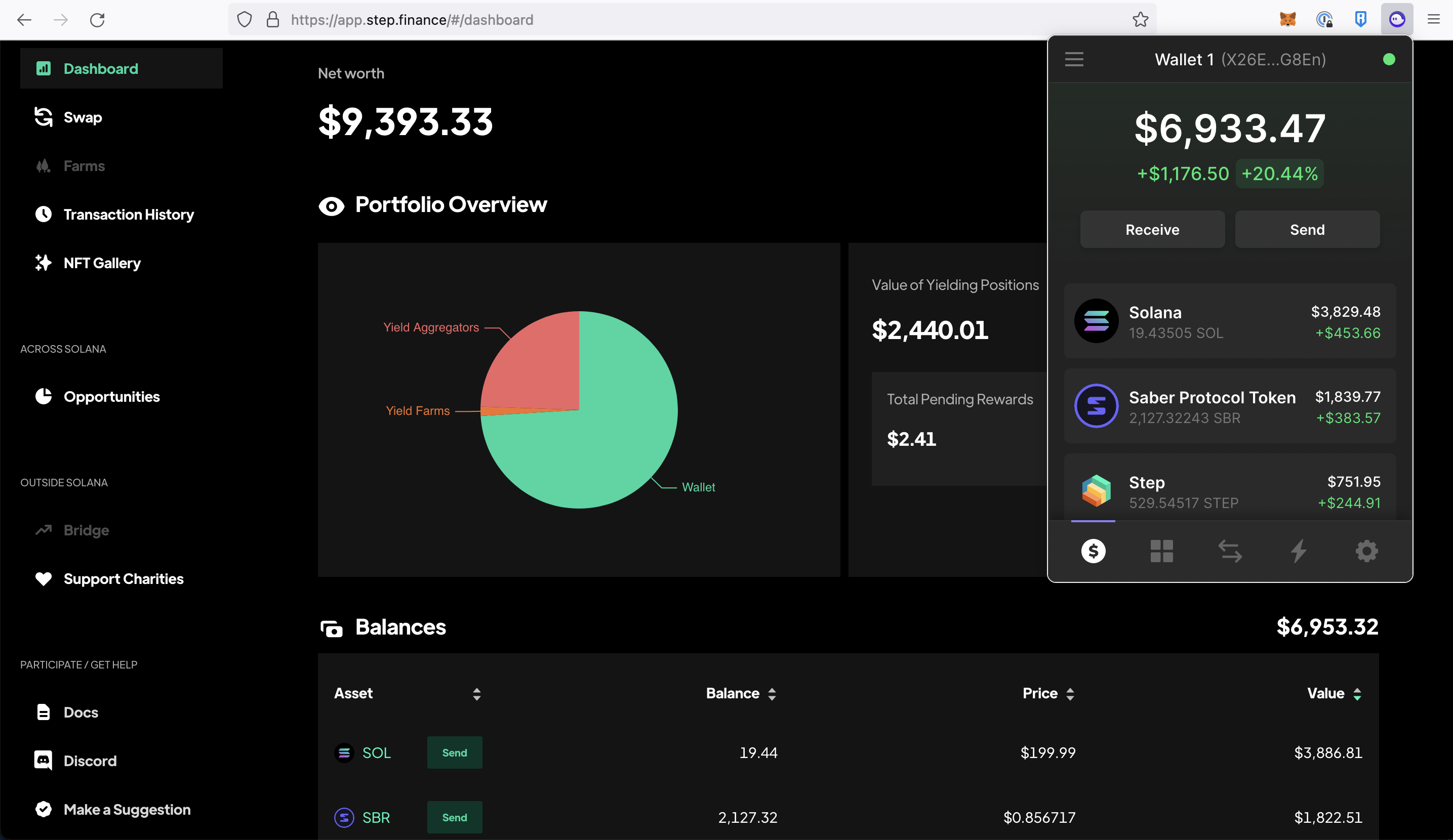Click the Step token logo in Phantom
1453x840 pixels.
tap(1096, 490)
